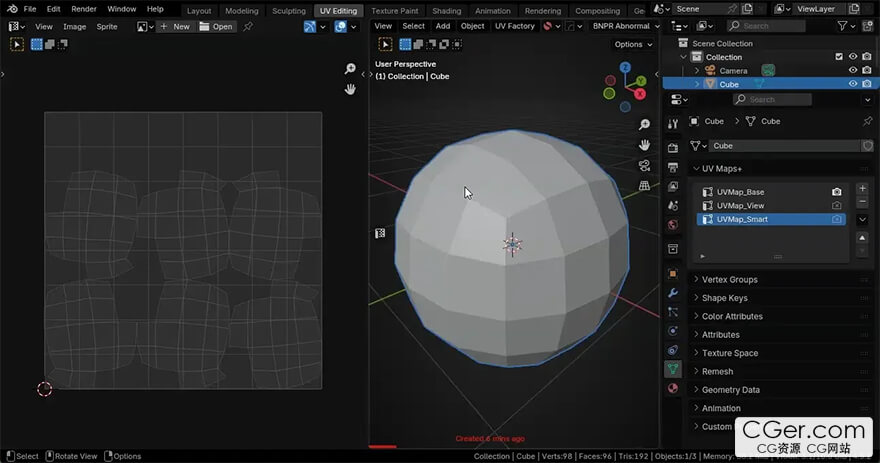880x463 pixels.
Task: Expand the Vertex Groups panel
Action: 730,280
